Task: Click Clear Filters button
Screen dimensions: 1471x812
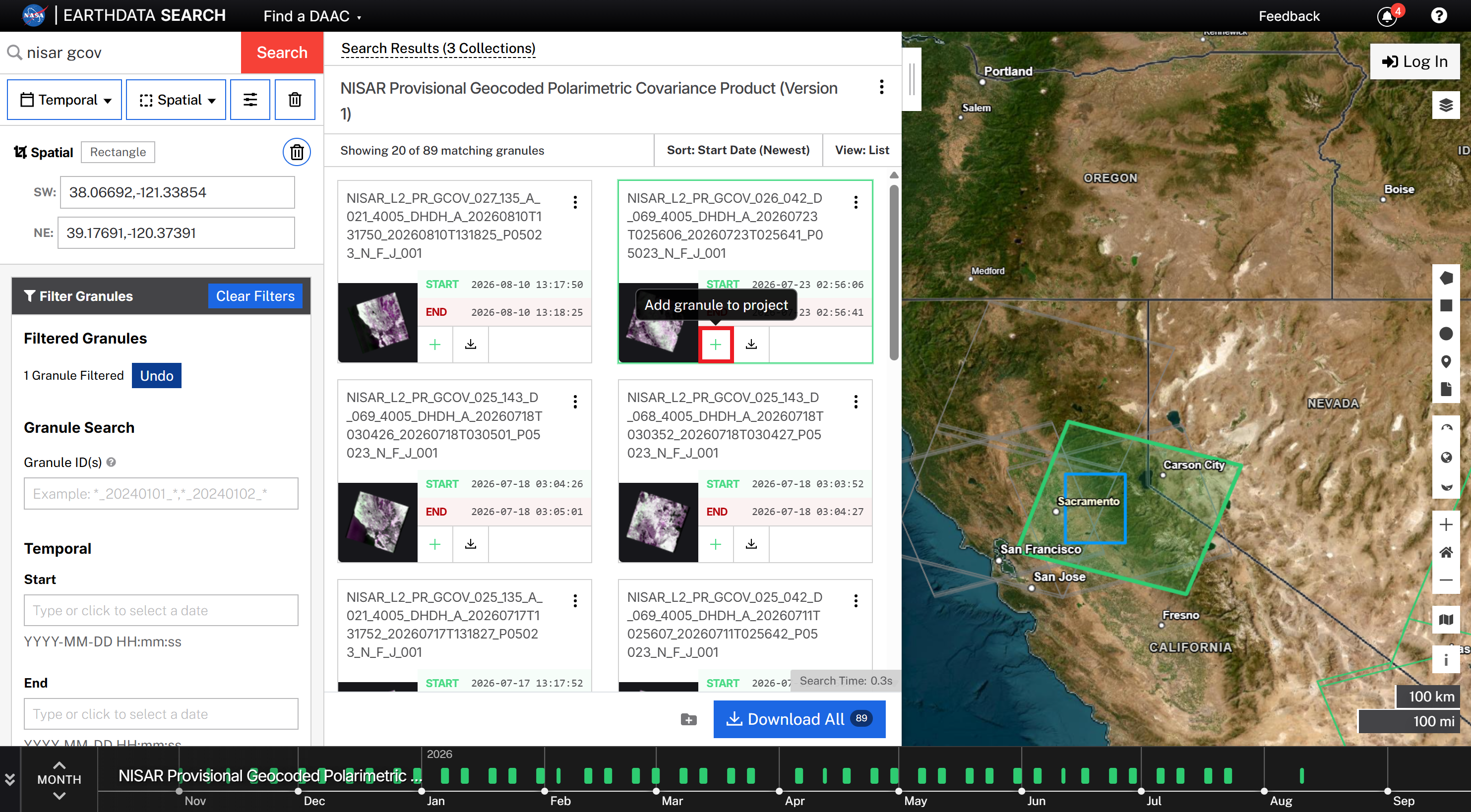Action: 255,296
